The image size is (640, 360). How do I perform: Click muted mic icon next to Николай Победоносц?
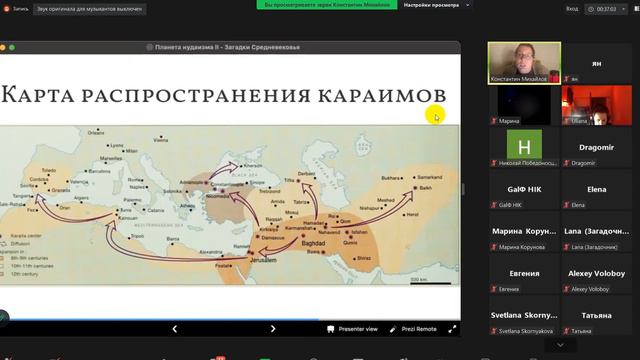tap(494, 163)
